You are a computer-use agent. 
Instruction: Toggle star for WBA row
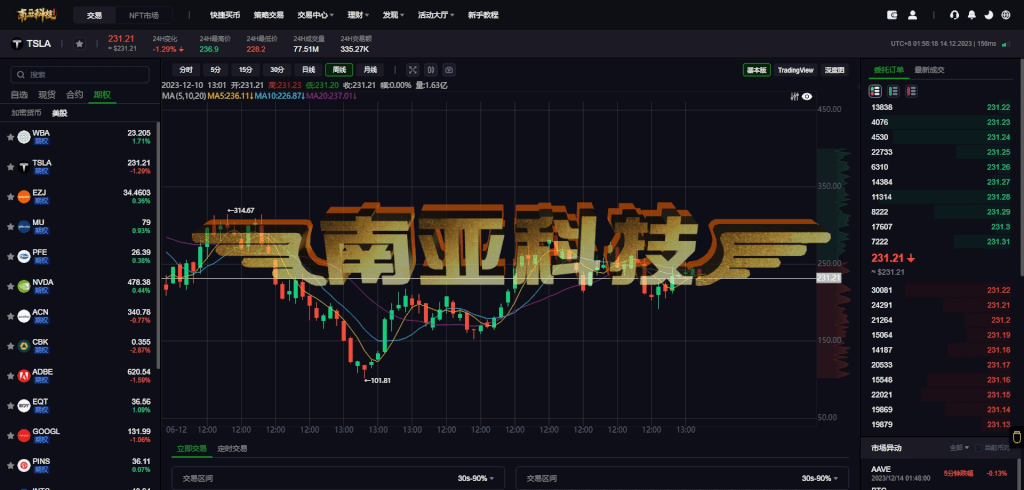click(x=10, y=137)
